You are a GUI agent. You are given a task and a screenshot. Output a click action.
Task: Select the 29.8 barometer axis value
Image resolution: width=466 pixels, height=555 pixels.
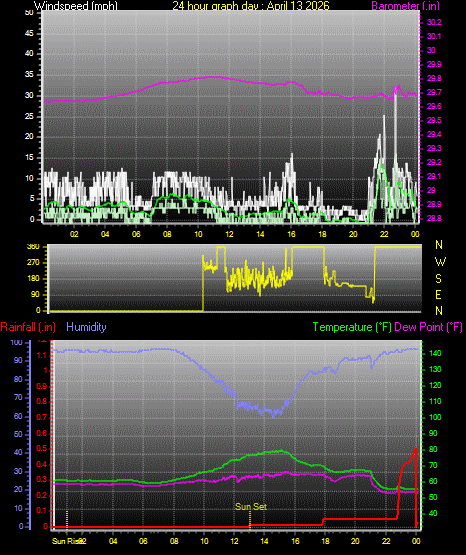(x=434, y=79)
